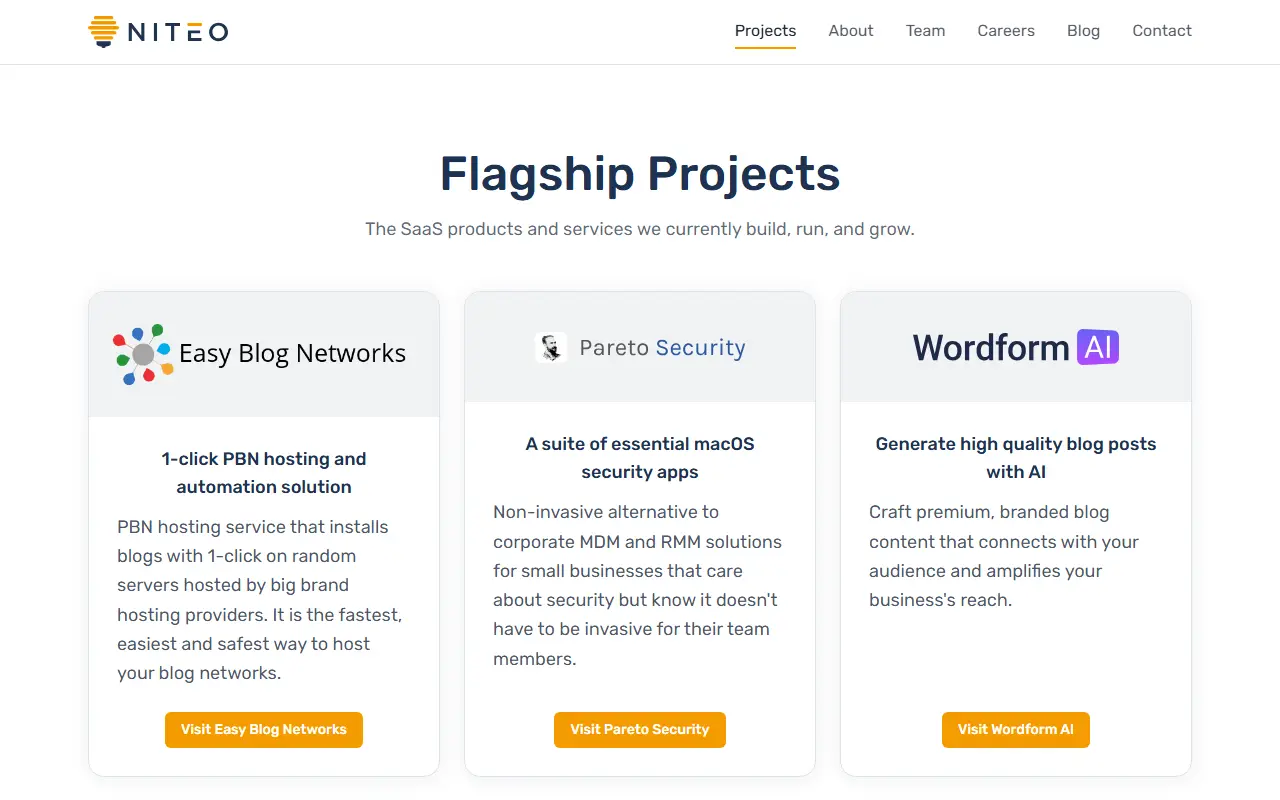The image size is (1280, 800).
Task: Click the Wordform AI logo
Action: coord(1016,347)
